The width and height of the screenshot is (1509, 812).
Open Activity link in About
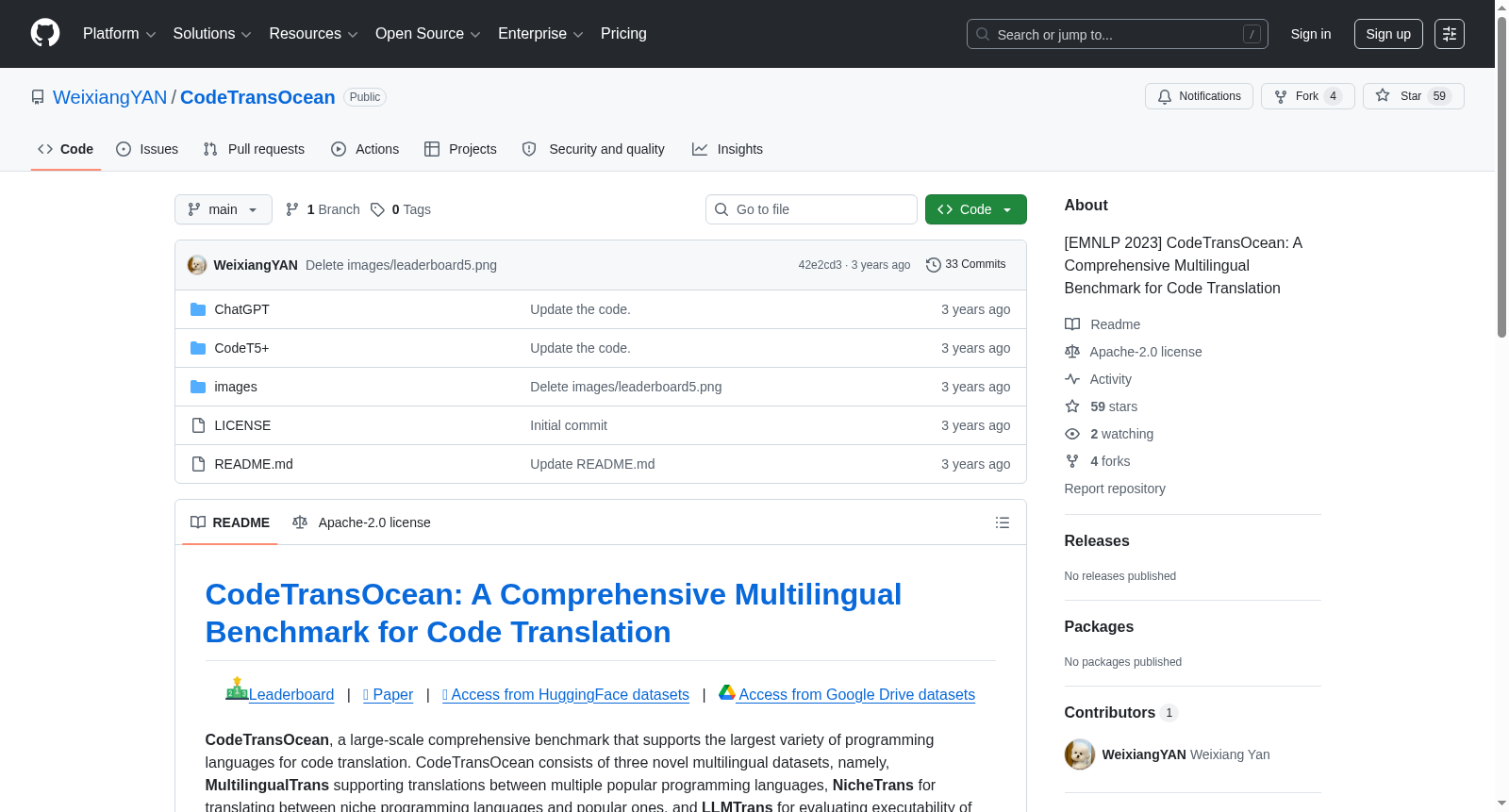point(1099,379)
